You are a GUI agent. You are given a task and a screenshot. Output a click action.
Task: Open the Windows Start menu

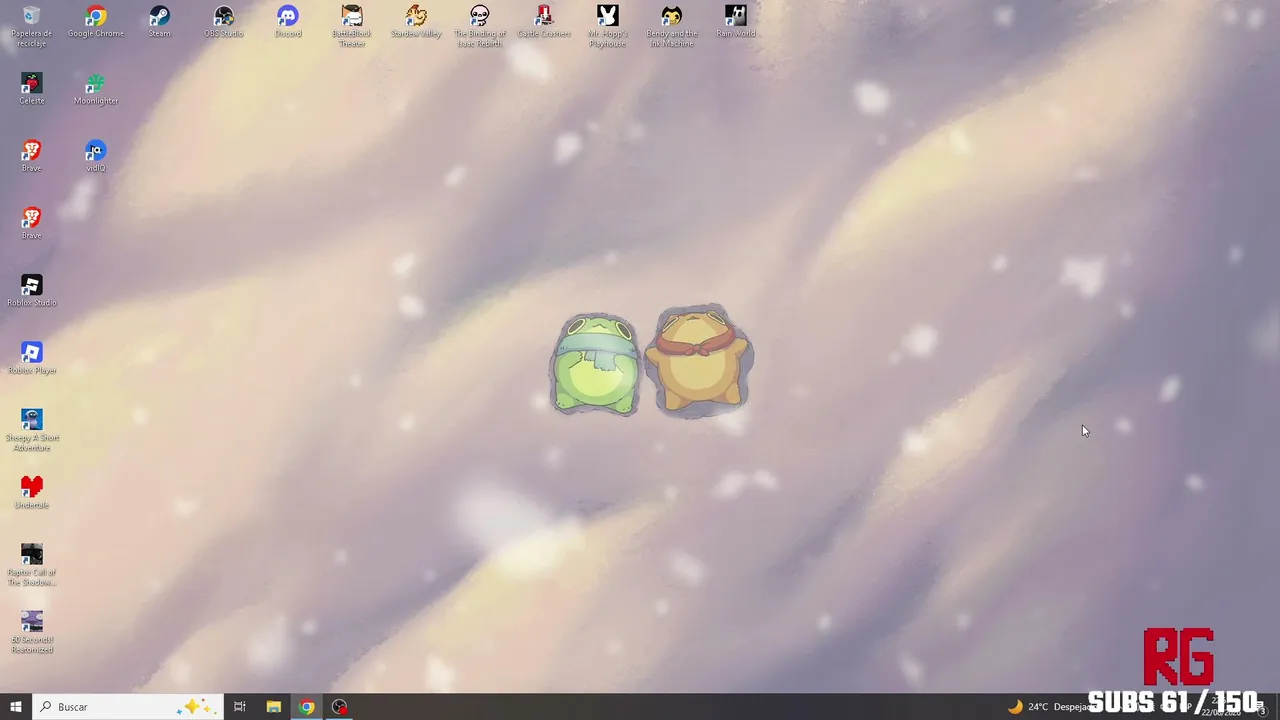[x=16, y=707]
